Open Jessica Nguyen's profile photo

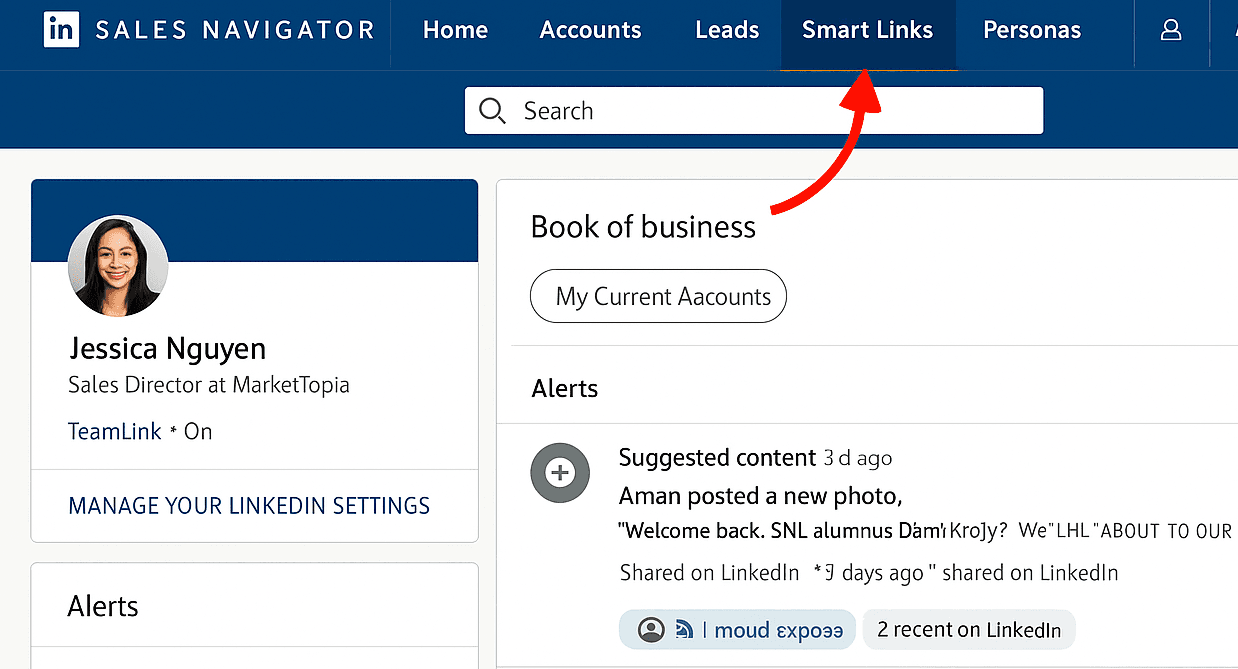tap(118, 265)
